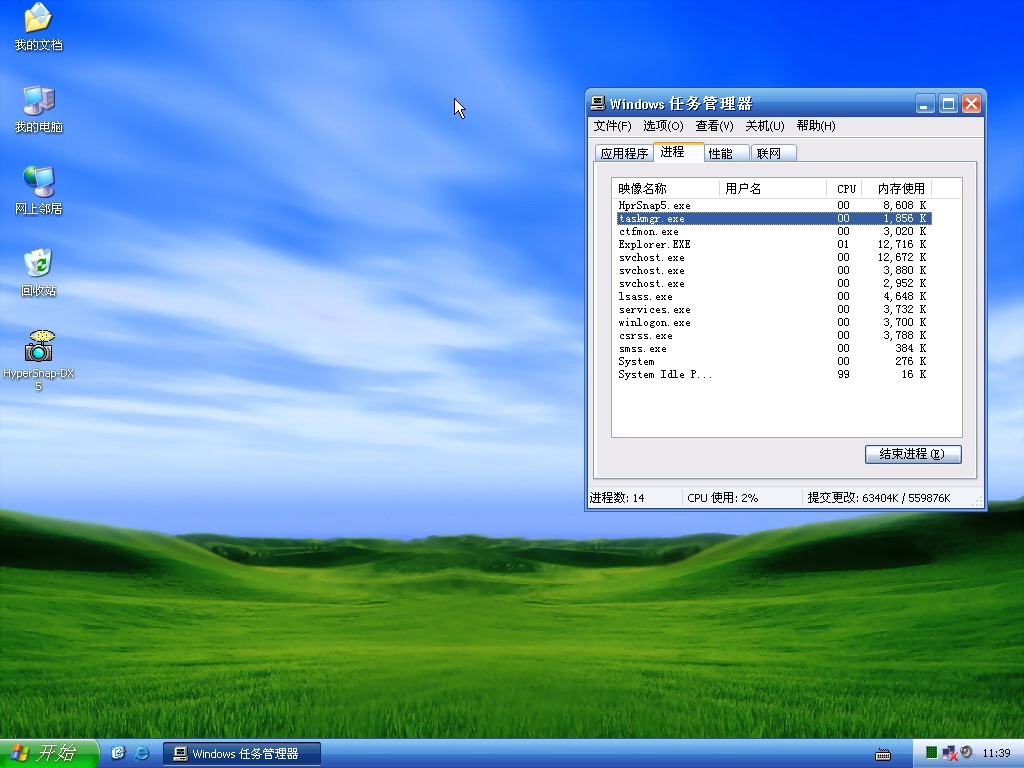Select the smss.exe process row
The image size is (1024, 768).
tap(774, 349)
